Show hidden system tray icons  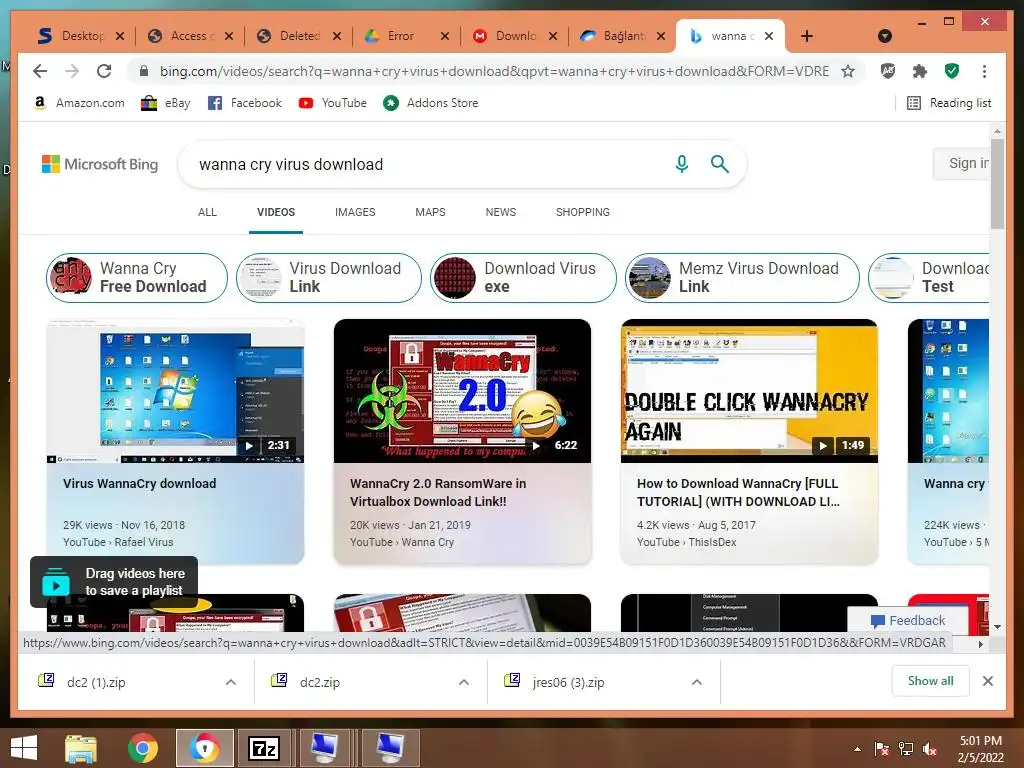pyautogui.click(x=857, y=749)
